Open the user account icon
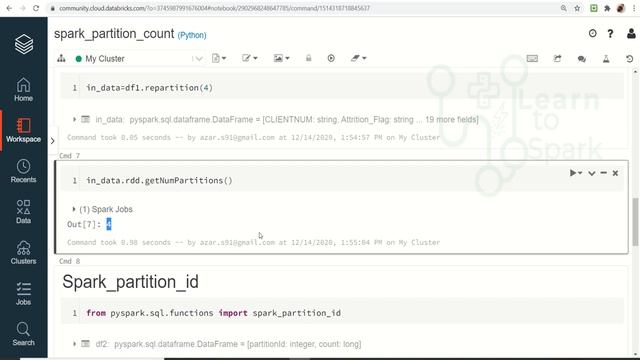The width and height of the screenshot is (640, 360). [x=631, y=33]
